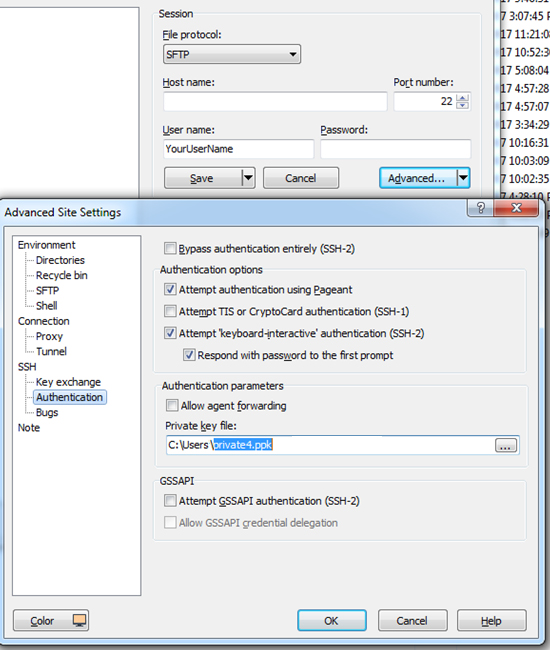Open the Advanced button dropdown arrow
Screen dimensions: 550x650
coord(463,178)
